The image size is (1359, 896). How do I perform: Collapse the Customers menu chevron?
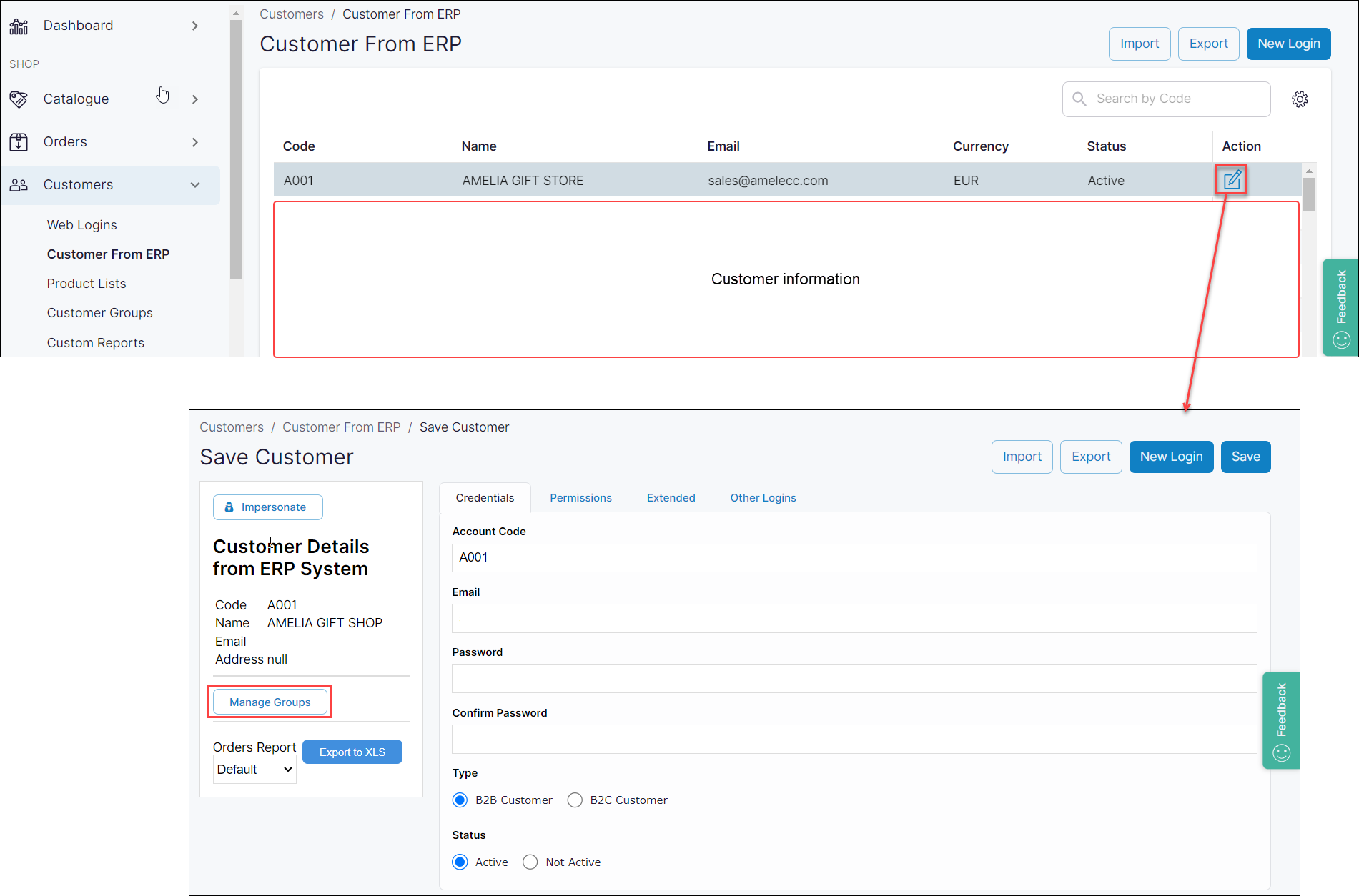pyautogui.click(x=195, y=185)
